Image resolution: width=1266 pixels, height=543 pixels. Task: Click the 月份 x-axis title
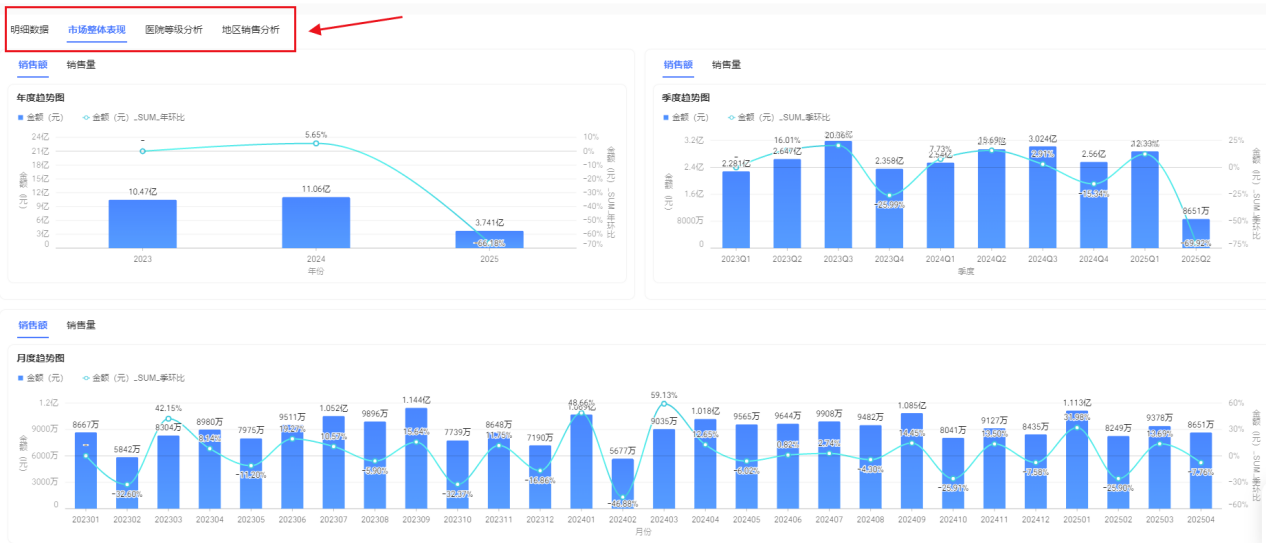pyautogui.click(x=643, y=530)
